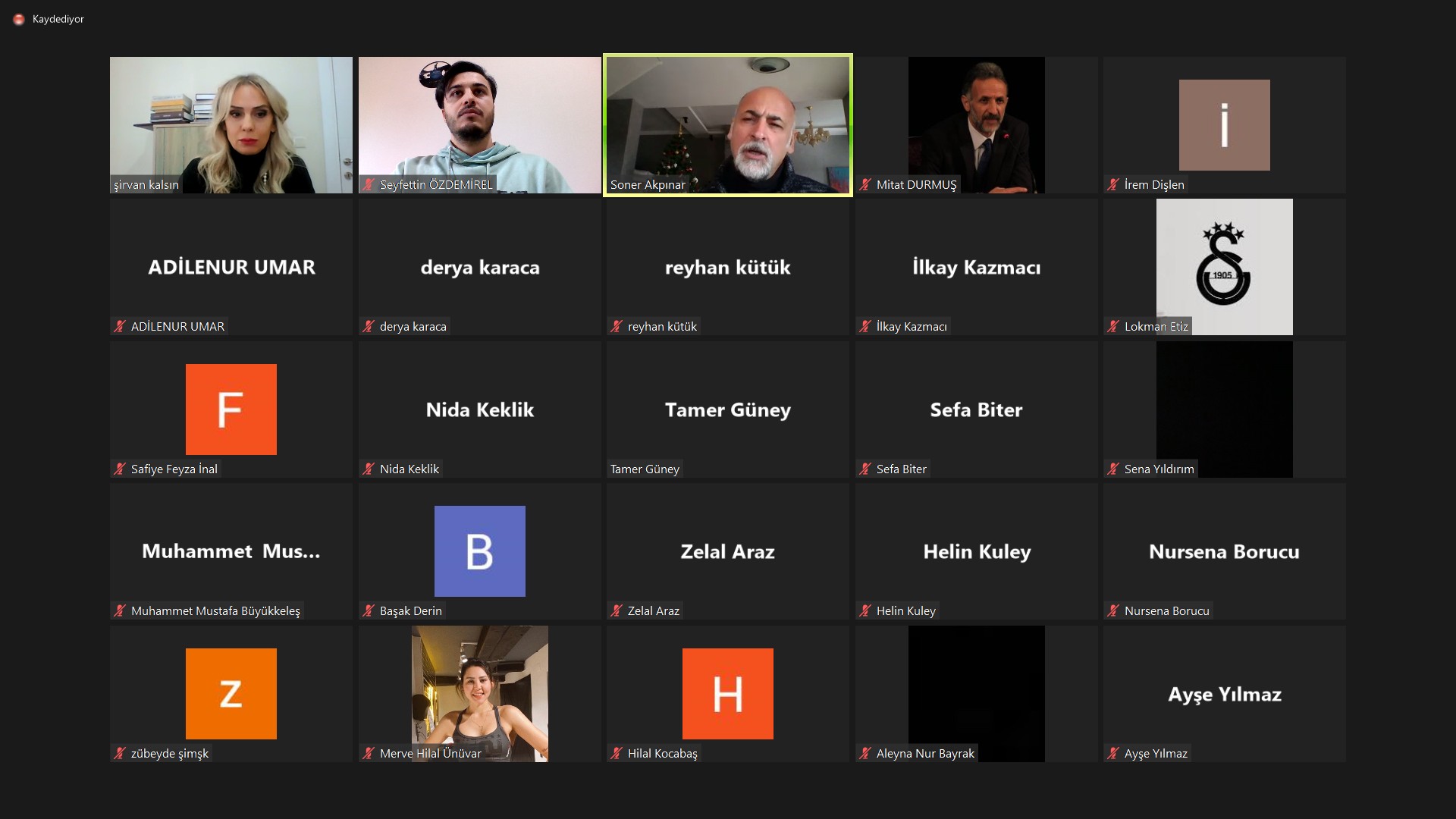
Task: Click the large Nida Keklik name text
Action: (480, 409)
